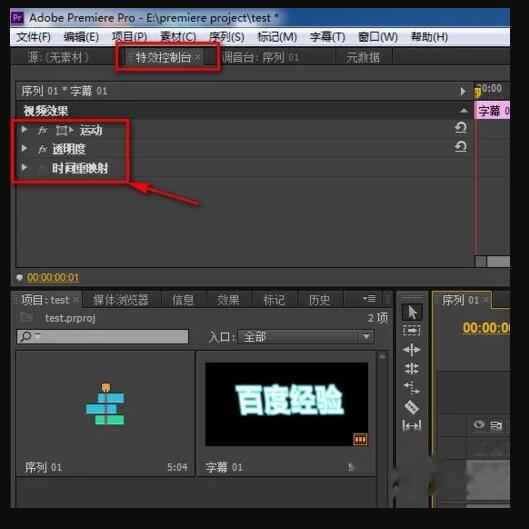Image resolution: width=529 pixels, height=529 pixels.
Task: Open the 字幕(T) menu
Action: (327, 37)
